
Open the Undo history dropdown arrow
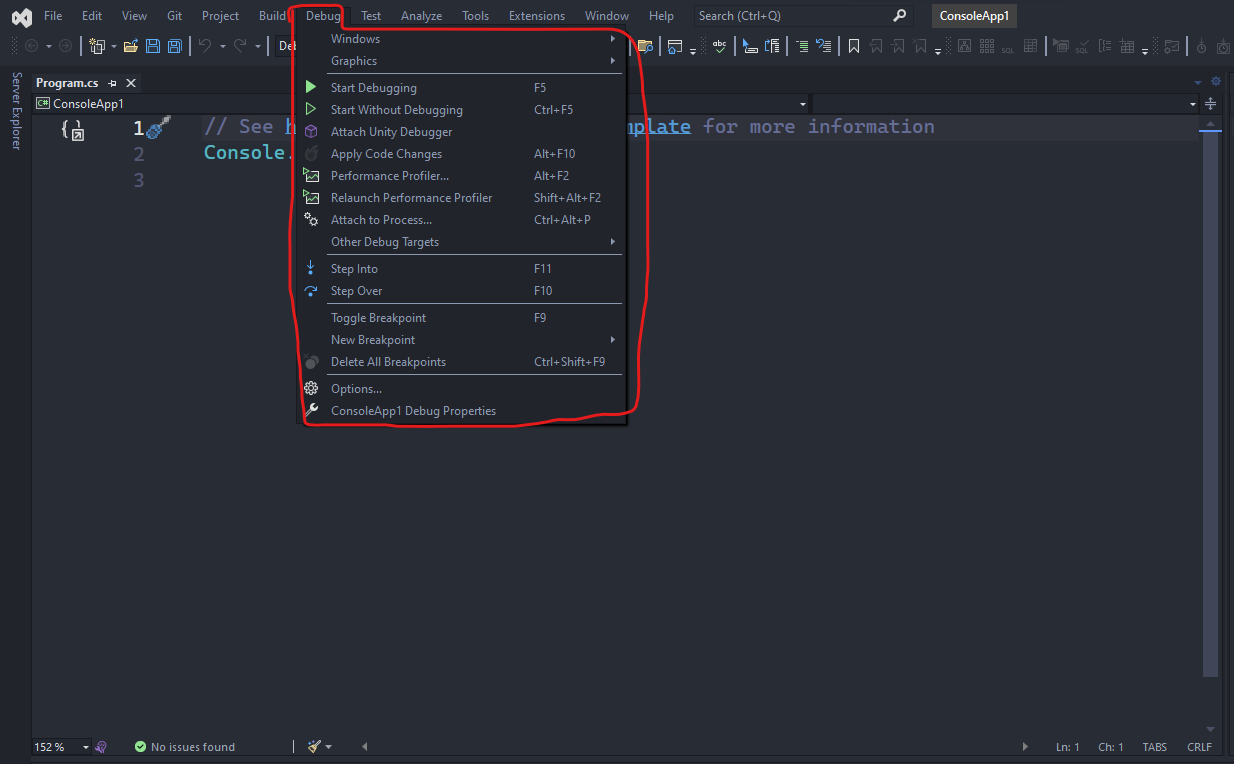point(222,46)
